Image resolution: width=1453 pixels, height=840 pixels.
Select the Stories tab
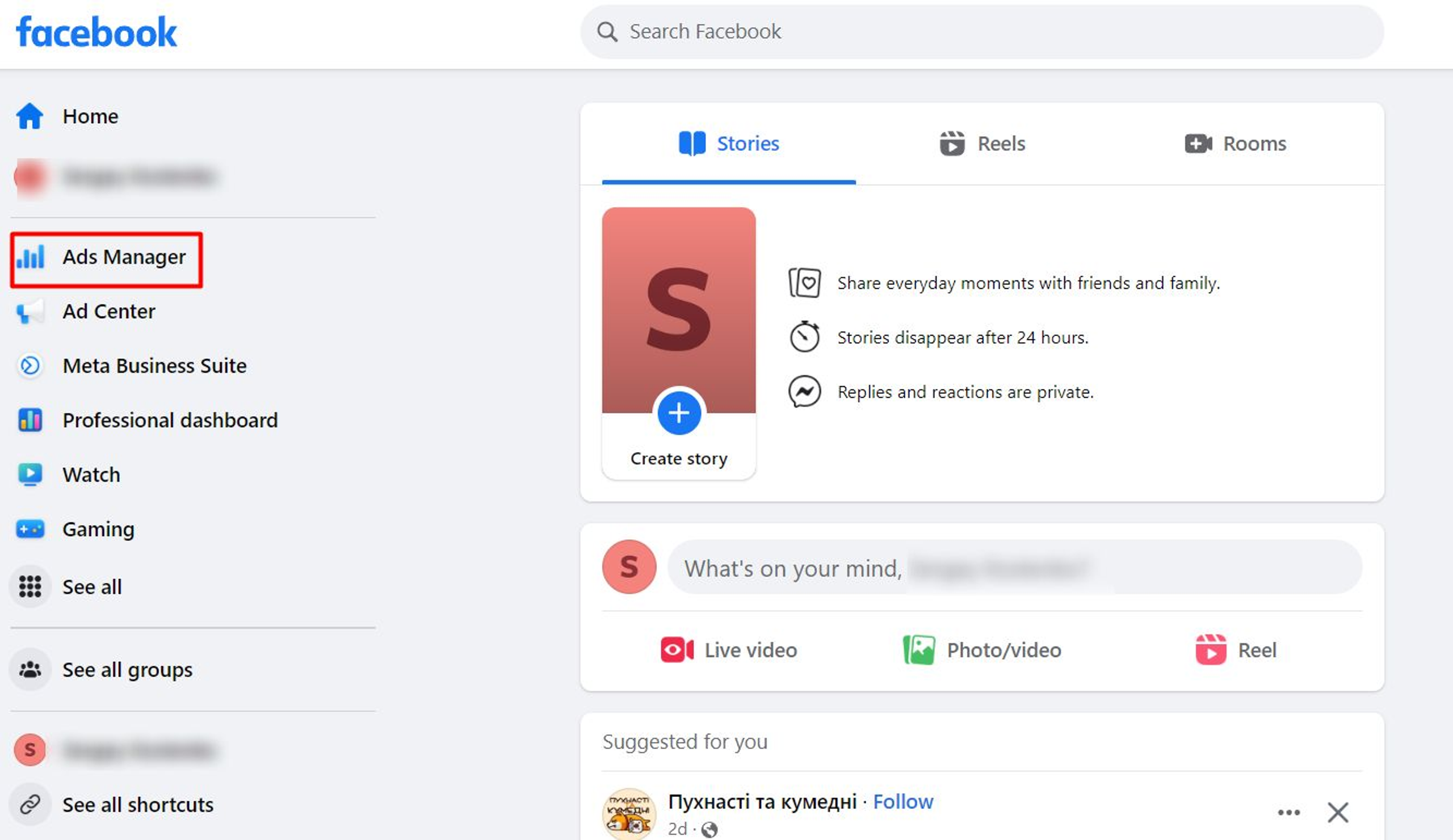729,144
